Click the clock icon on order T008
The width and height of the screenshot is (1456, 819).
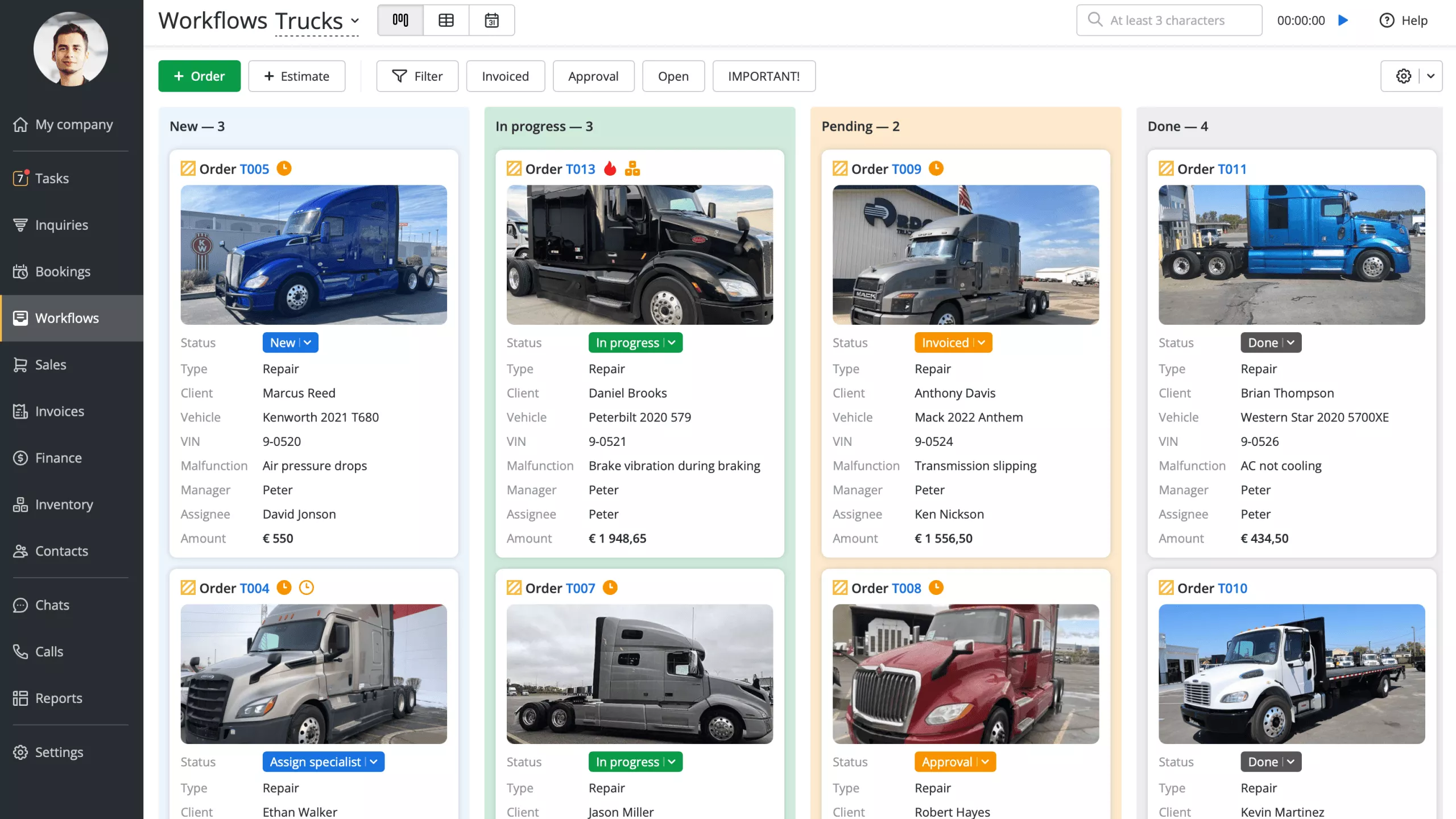[x=936, y=588]
